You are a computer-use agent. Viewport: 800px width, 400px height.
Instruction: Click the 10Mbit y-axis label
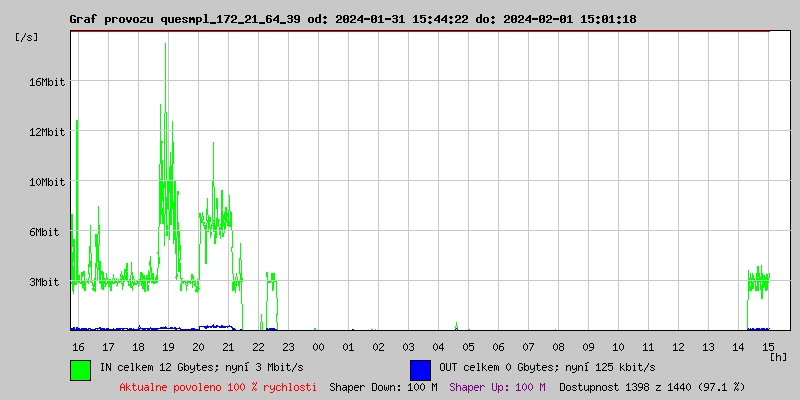click(x=47, y=182)
